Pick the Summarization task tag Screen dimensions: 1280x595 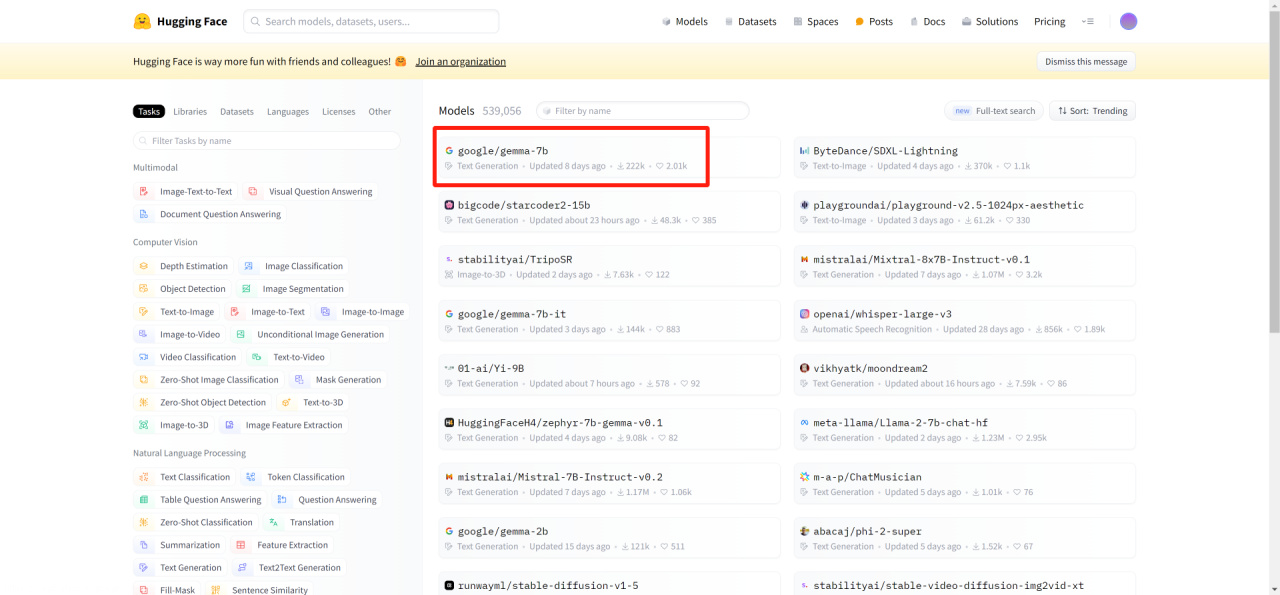click(179, 545)
